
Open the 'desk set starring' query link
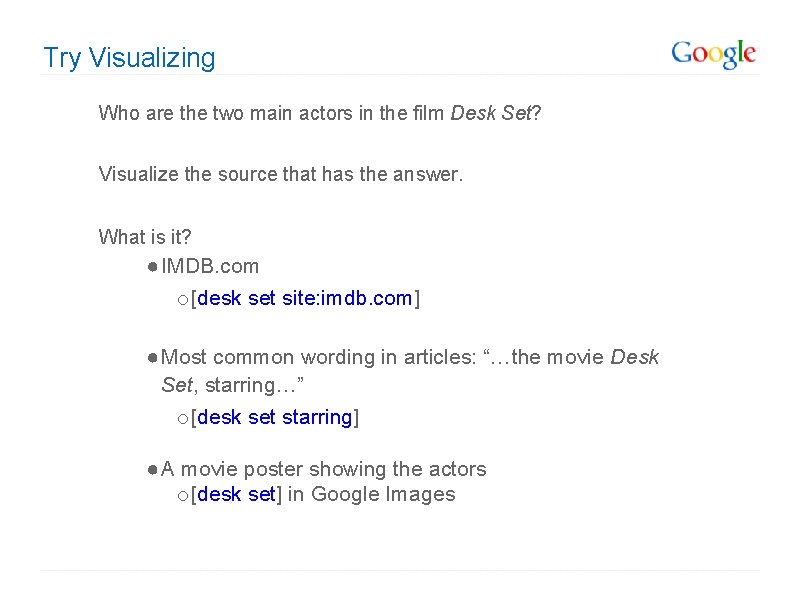(275, 417)
